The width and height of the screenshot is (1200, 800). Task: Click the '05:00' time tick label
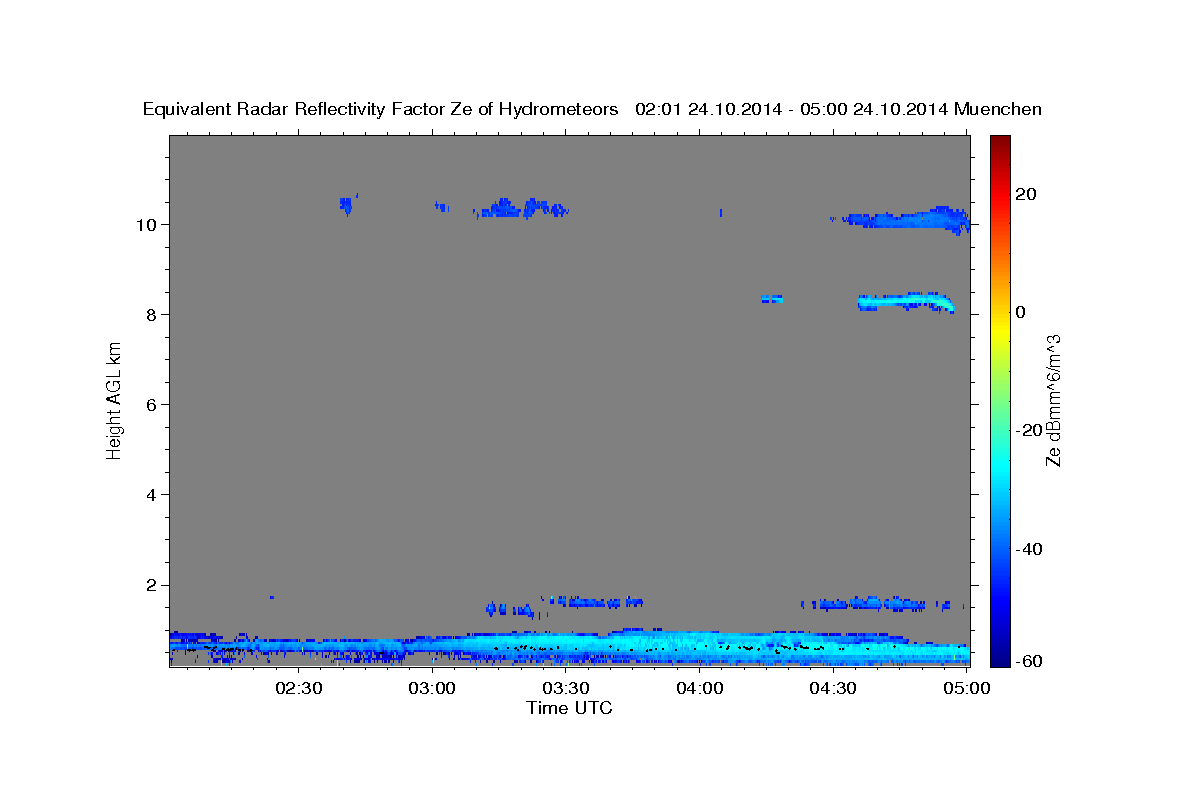tap(967, 688)
